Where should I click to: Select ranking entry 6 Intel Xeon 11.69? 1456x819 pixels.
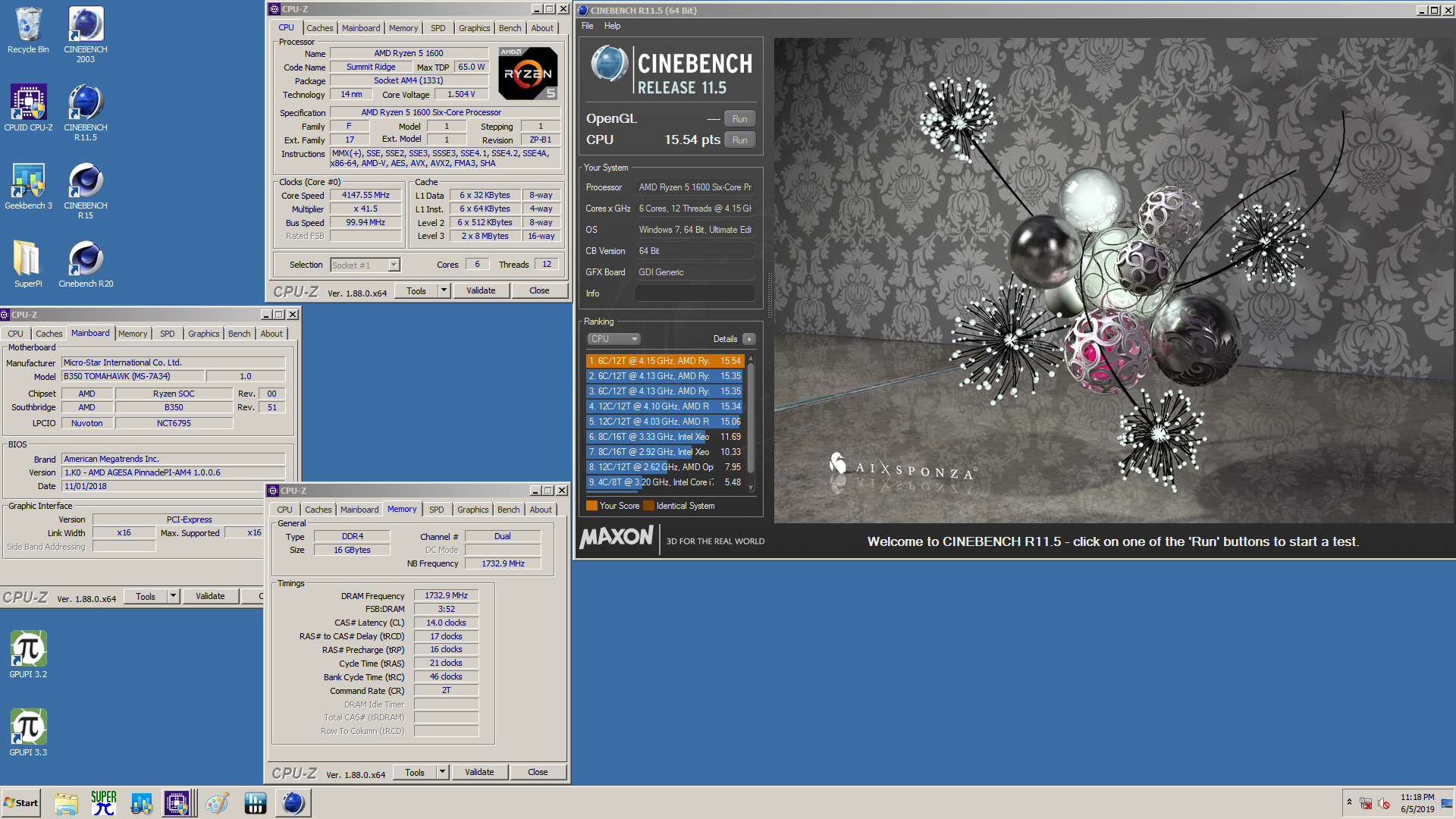coord(665,437)
